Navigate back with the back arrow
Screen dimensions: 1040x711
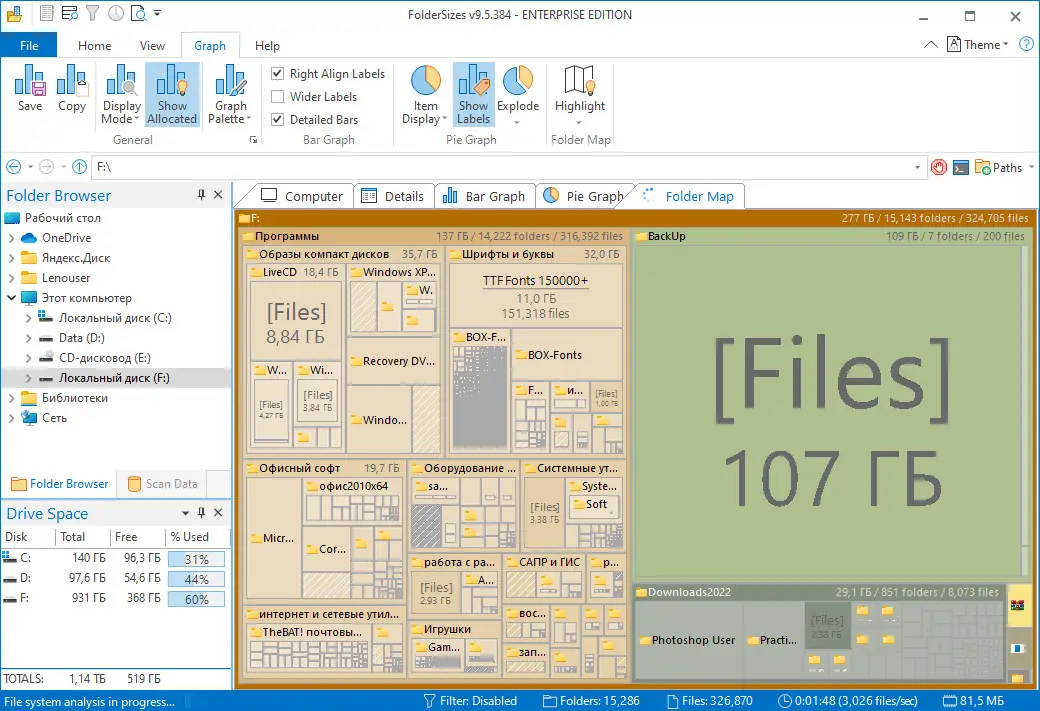pyautogui.click(x=14, y=167)
